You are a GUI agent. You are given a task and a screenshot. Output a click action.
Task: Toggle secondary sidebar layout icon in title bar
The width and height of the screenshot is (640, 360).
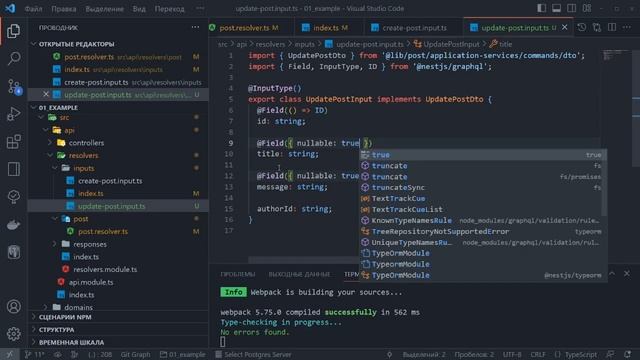(571, 8)
